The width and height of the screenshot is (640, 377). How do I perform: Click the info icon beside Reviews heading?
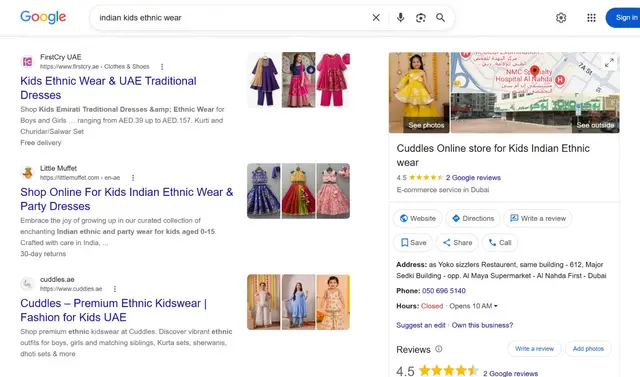coord(439,349)
